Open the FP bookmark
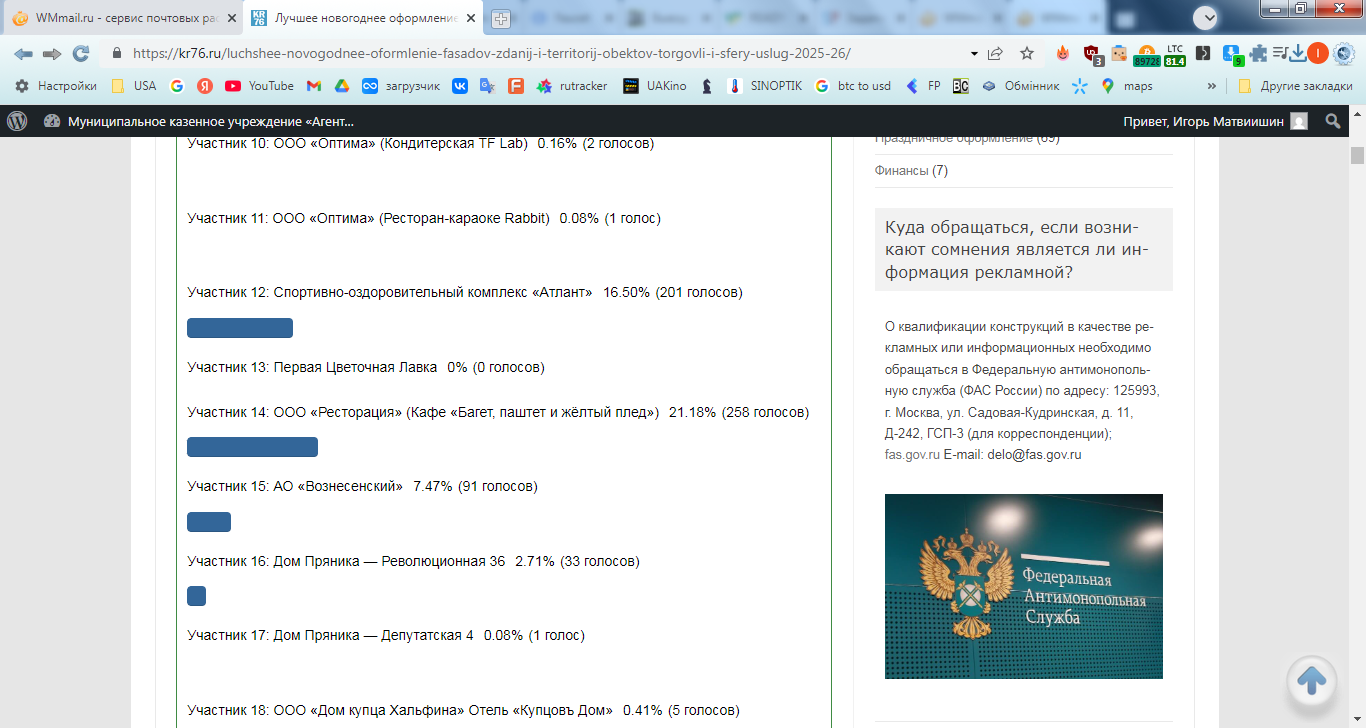Image resolution: width=1366 pixels, height=728 pixels. (x=923, y=86)
